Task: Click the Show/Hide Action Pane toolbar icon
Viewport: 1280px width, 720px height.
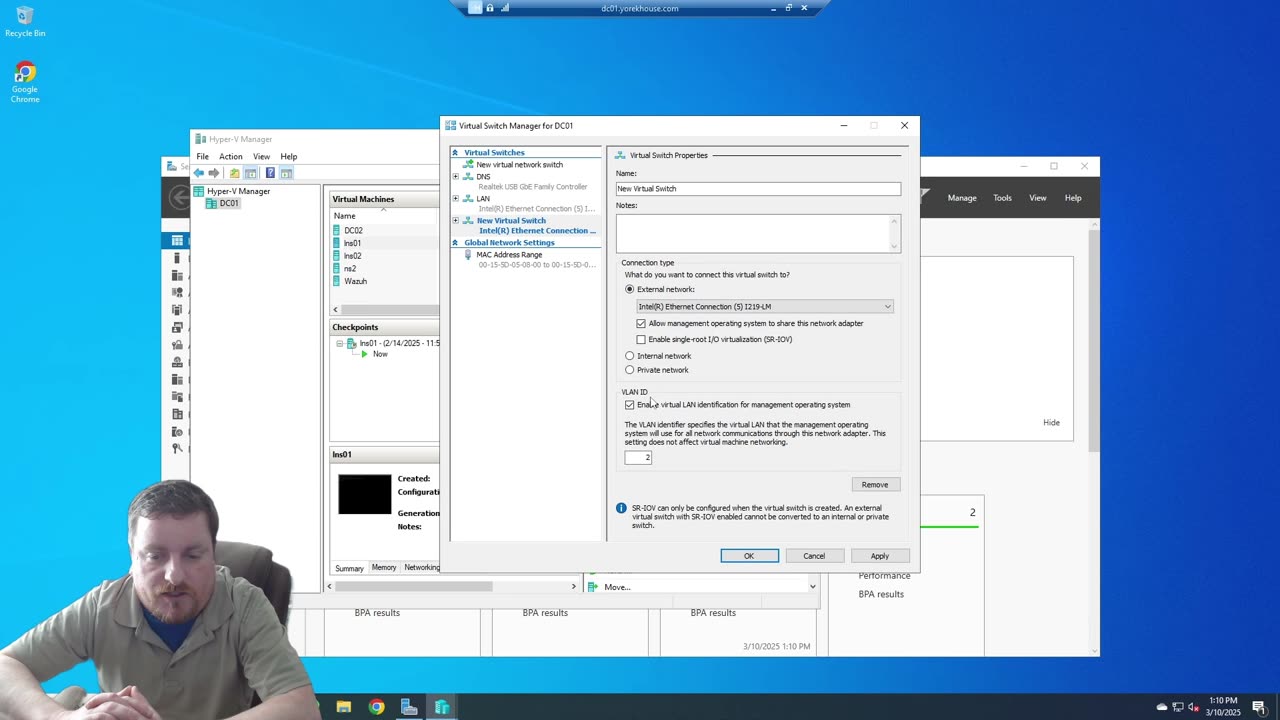Action: [286, 173]
